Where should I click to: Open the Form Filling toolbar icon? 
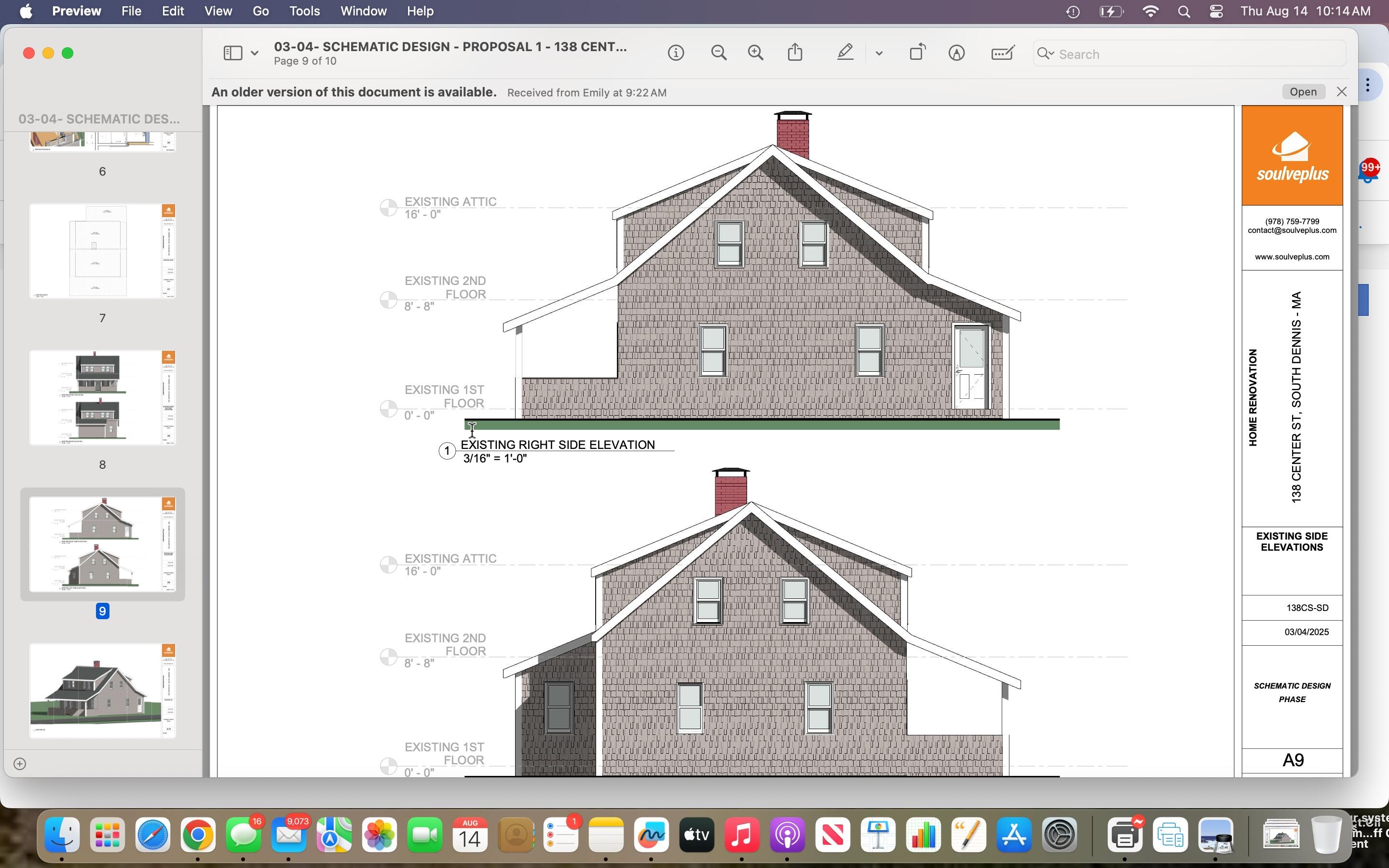pos(1002,54)
